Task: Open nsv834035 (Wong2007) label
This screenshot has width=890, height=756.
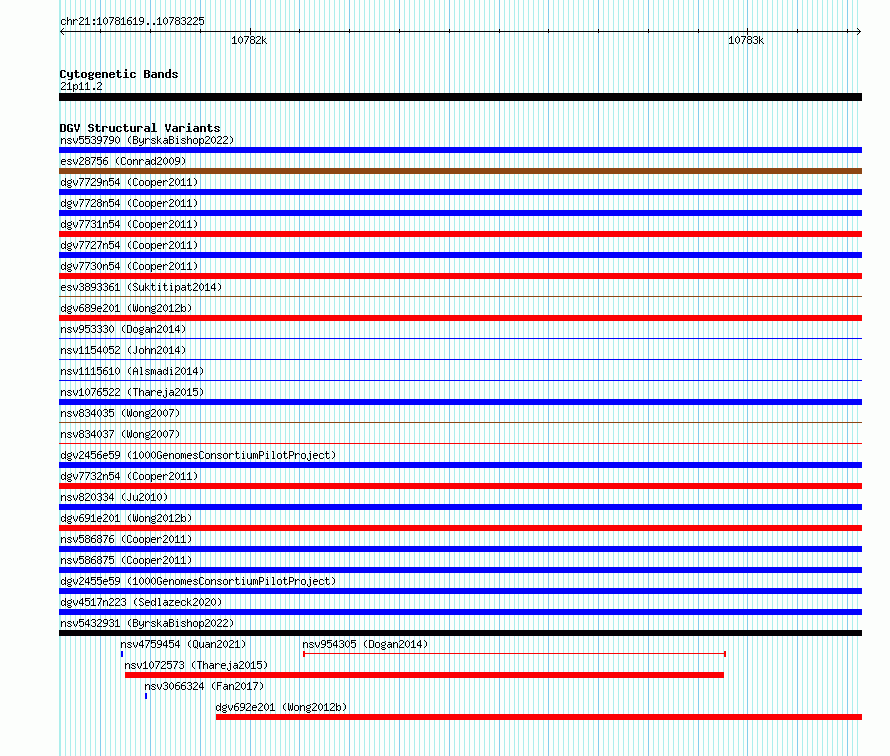Action: coord(120,413)
